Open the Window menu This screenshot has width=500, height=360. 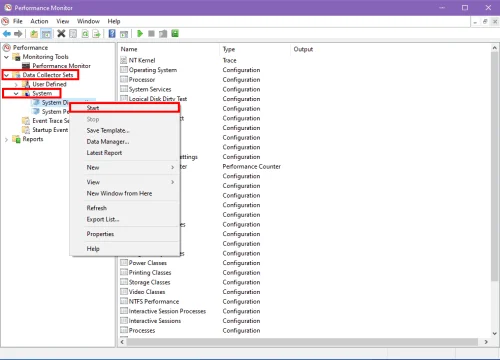pos(88,21)
